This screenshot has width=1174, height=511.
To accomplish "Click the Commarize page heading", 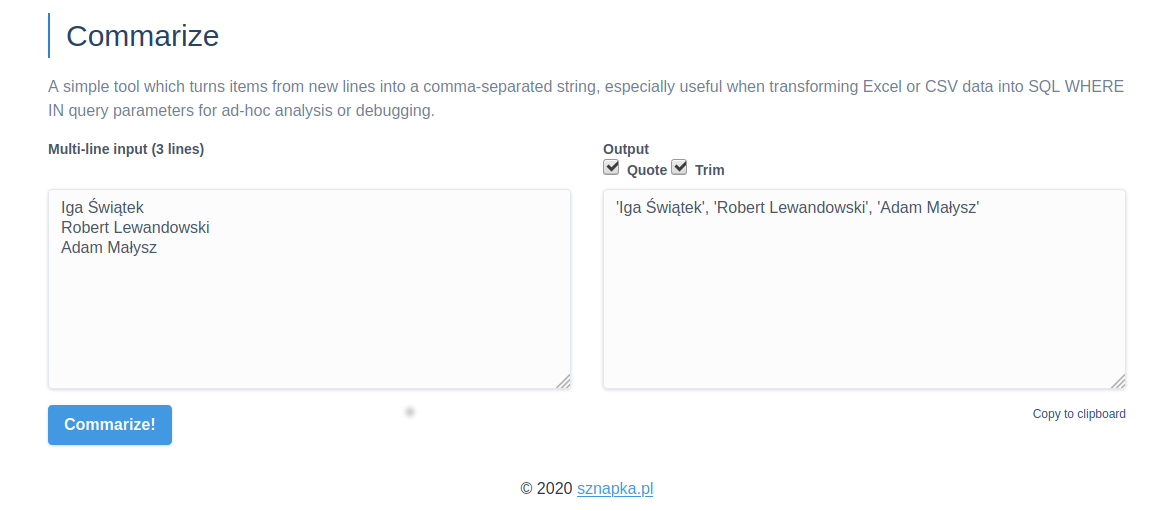I will tap(142, 36).
